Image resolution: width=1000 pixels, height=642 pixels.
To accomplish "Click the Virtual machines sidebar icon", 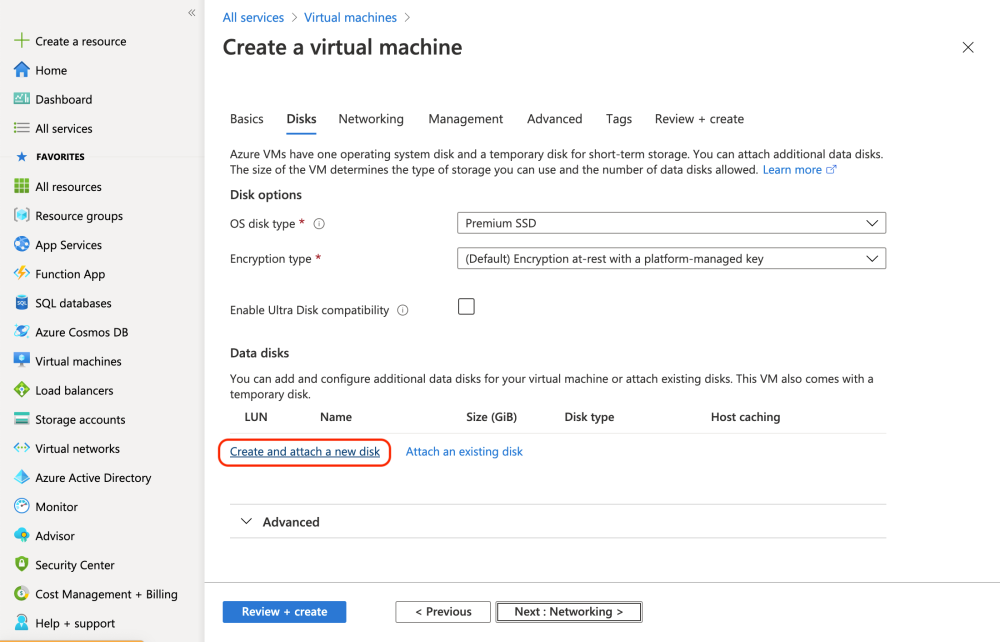I will coord(21,361).
